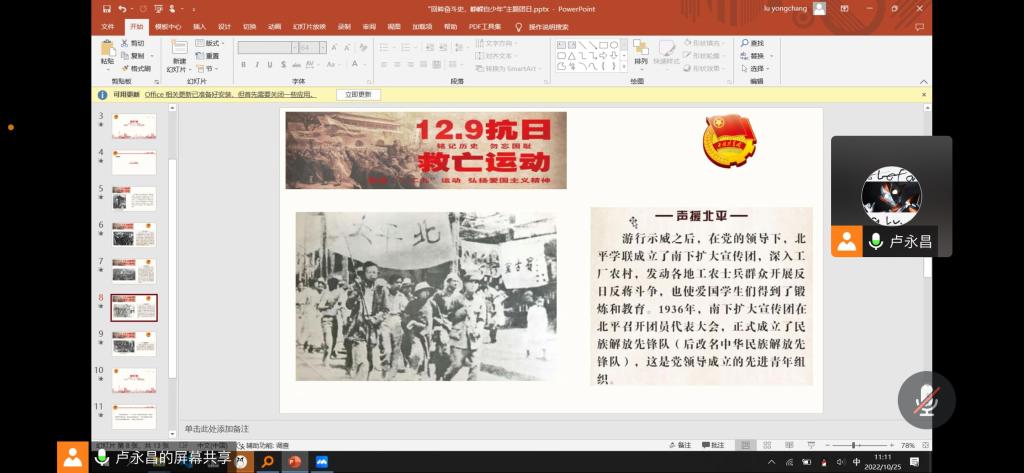
Task: Click the slide panel vertical scrollbar
Action: [172, 268]
